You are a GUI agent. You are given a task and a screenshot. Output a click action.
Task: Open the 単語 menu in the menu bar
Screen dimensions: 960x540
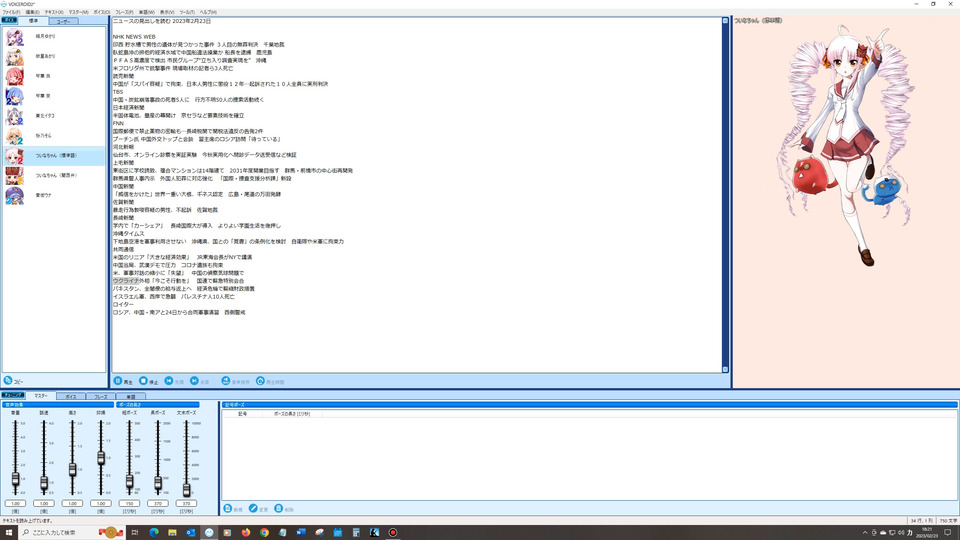point(146,12)
